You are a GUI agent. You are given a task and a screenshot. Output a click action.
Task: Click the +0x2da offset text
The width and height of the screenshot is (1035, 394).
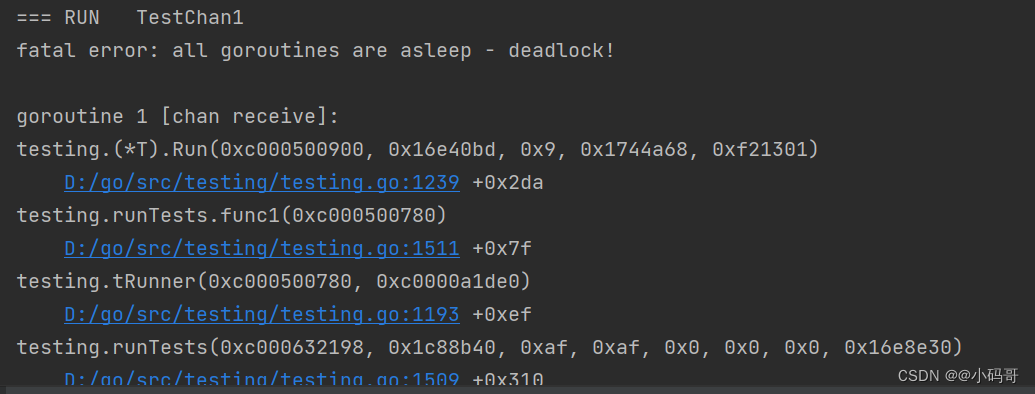pos(508,183)
